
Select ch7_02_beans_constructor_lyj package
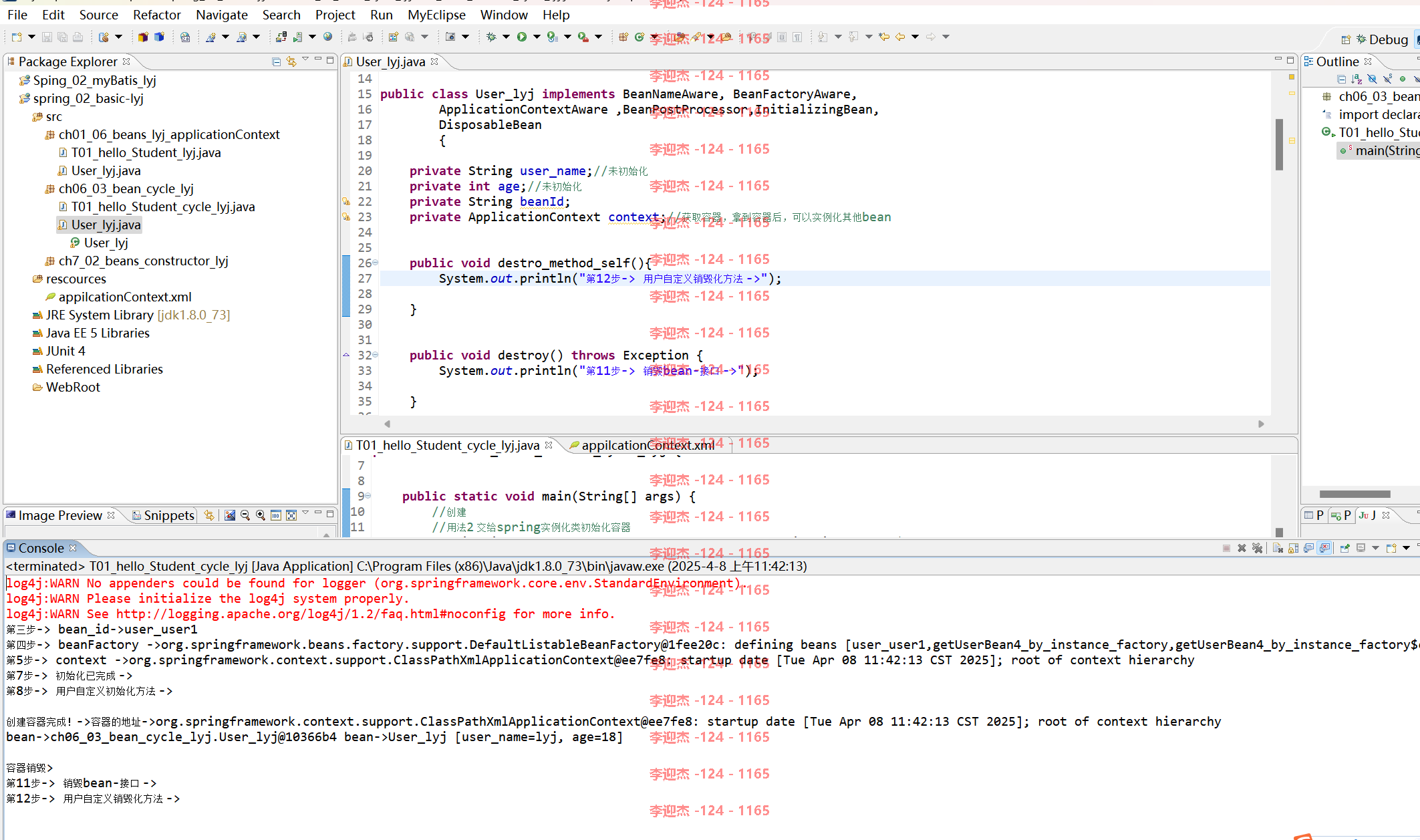143,261
